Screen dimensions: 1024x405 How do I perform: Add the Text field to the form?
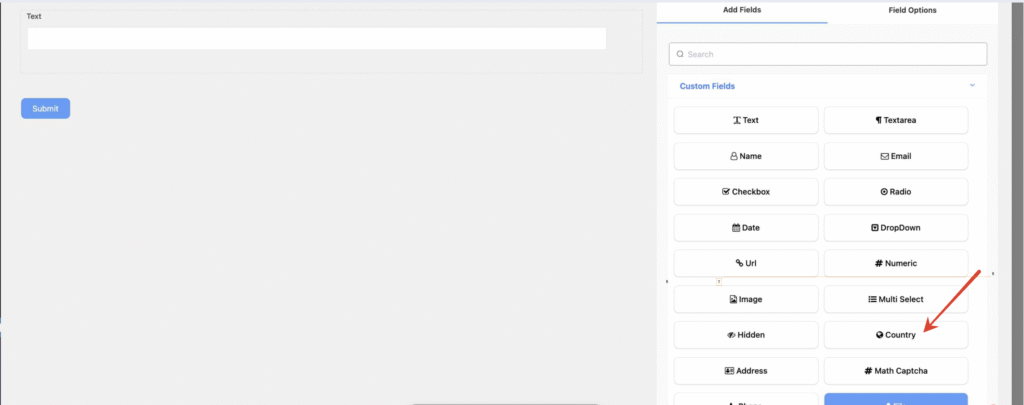pos(746,120)
